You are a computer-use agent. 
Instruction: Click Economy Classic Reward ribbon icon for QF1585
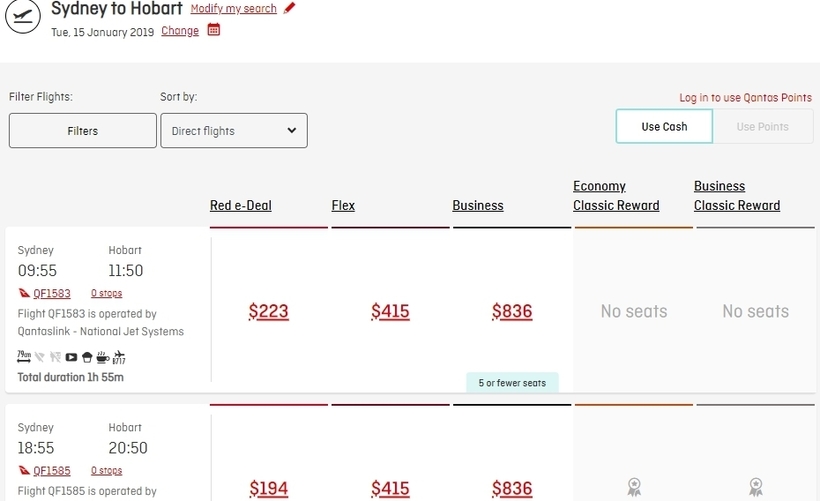(634, 487)
